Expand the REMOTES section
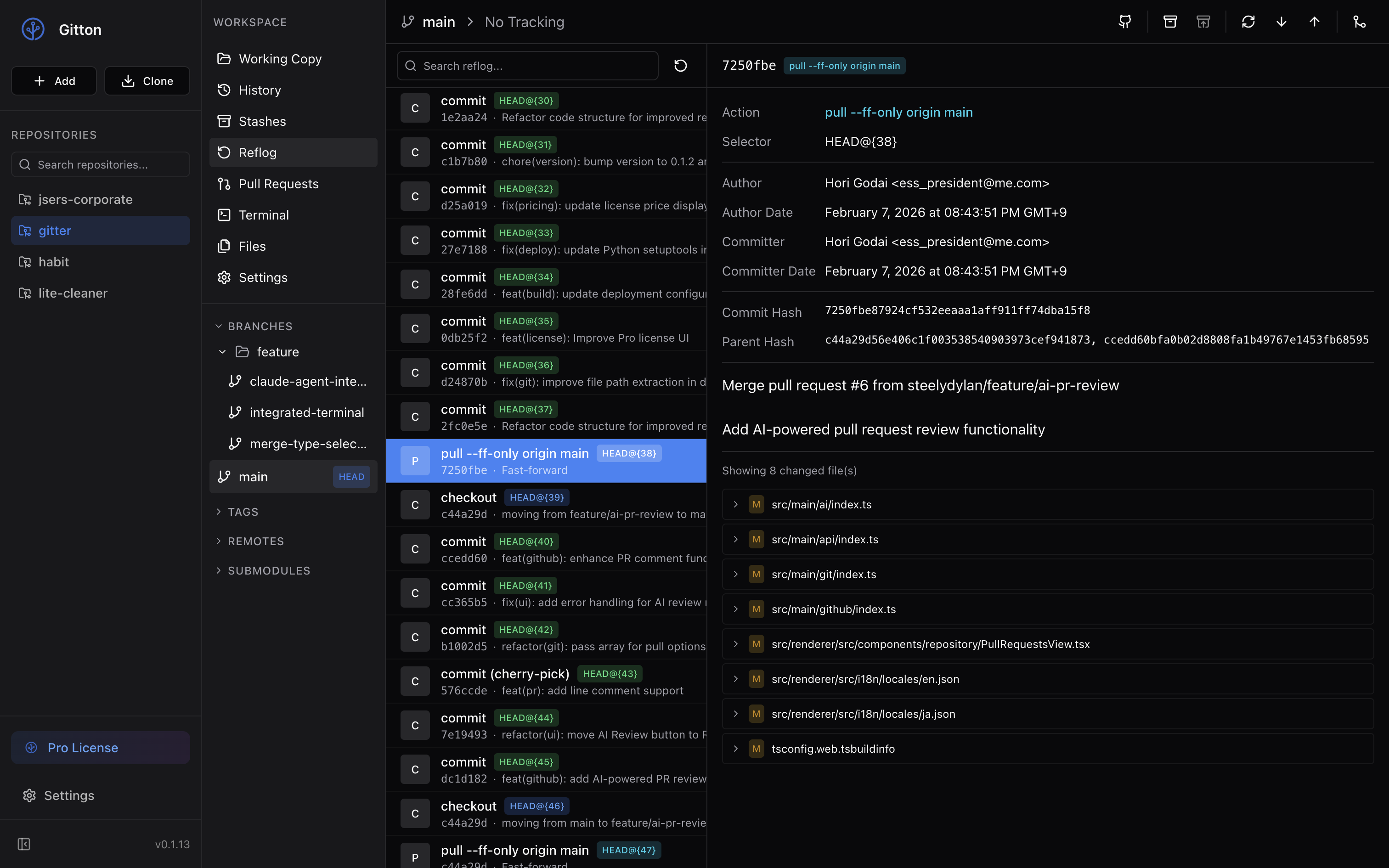Image resolution: width=1389 pixels, height=868 pixels. click(255, 541)
